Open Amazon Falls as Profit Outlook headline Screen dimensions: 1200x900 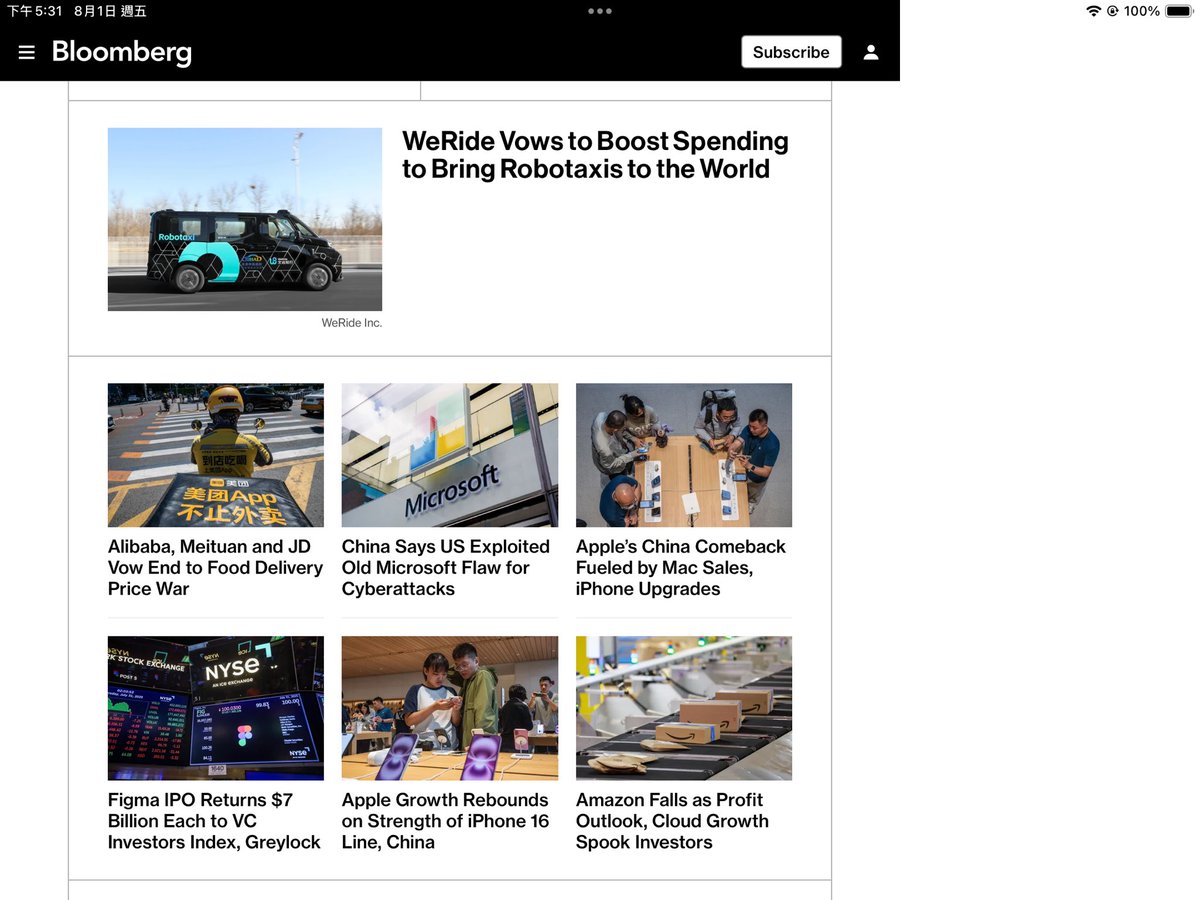(672, 821)
